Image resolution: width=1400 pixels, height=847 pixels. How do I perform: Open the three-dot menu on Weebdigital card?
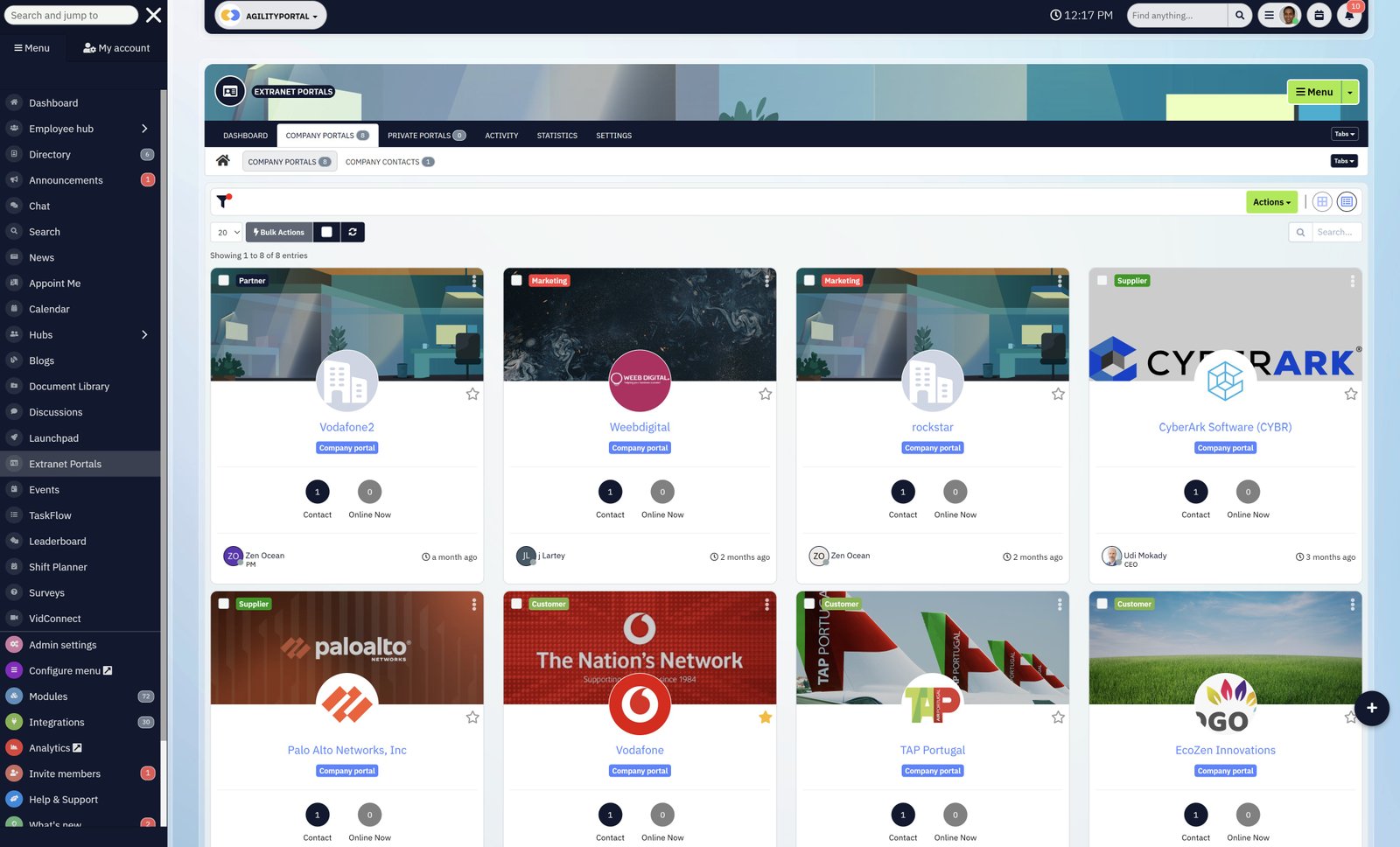pos(766,281)
